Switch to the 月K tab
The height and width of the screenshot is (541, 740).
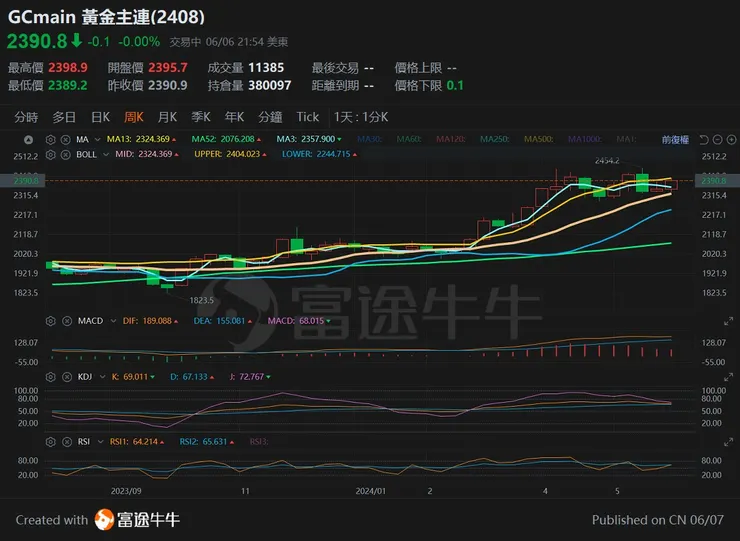167,117
